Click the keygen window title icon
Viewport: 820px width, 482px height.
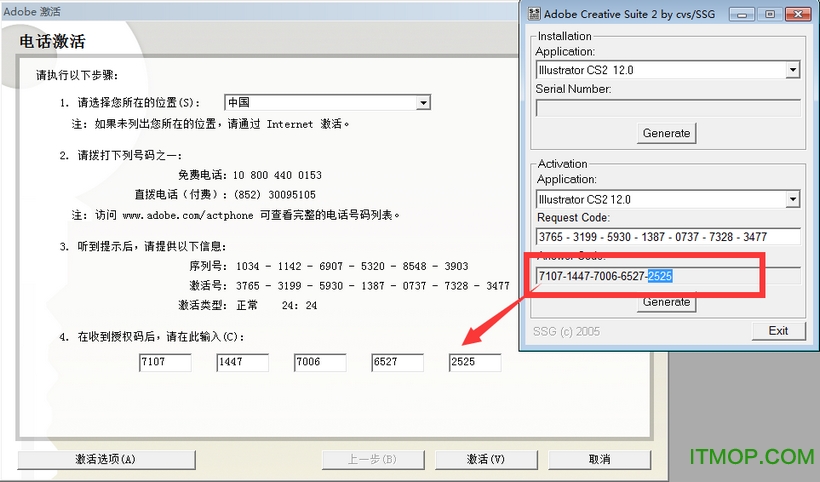pyautogui.click(x=533, y=14)
